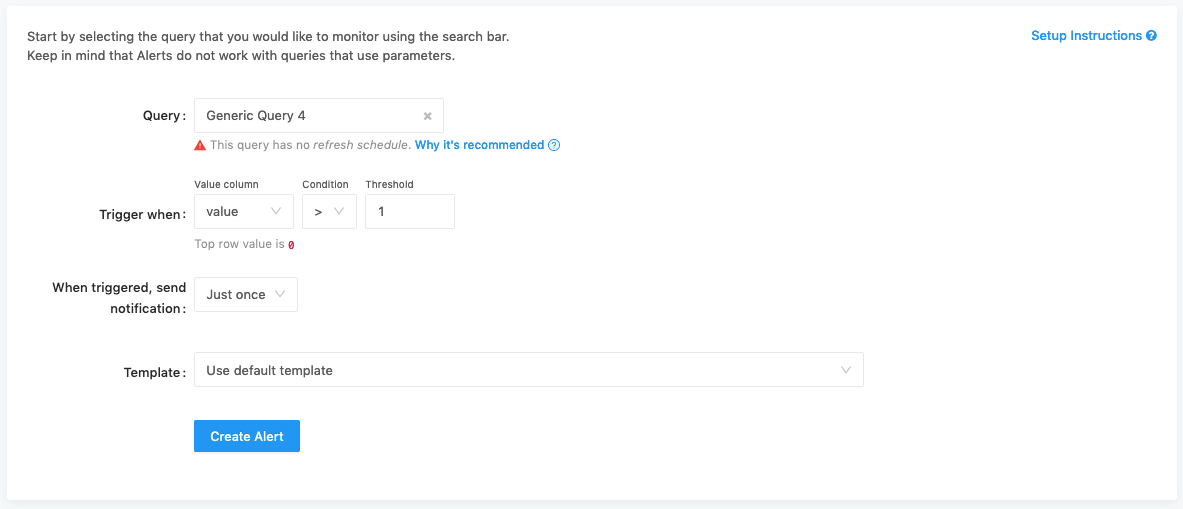Follow the Why it's recommended link
This screenshot has height=509, width=1183.
pyautogui.click(x=479, y=145)
